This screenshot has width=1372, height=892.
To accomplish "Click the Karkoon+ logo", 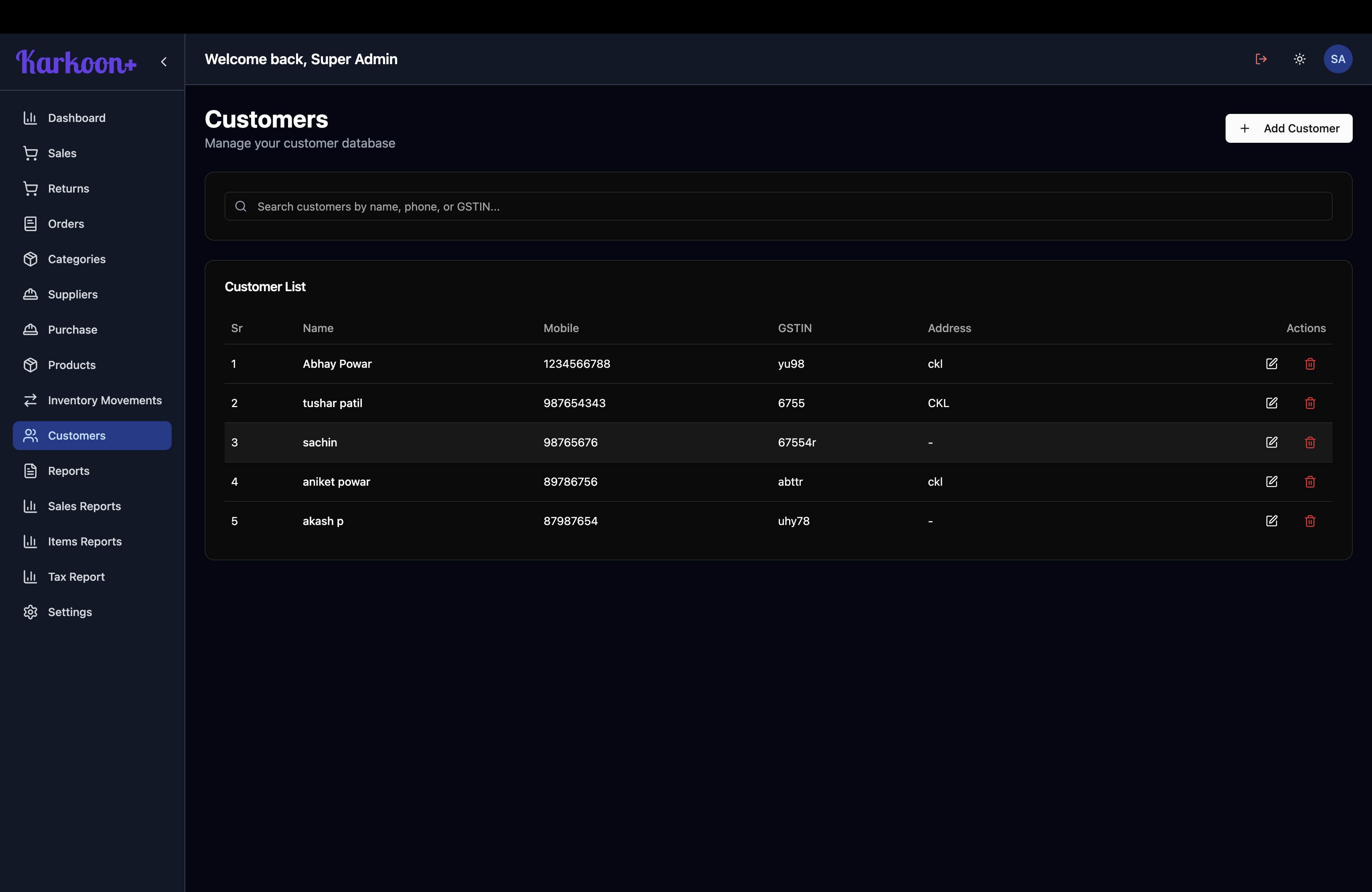I will coord(76,62).
